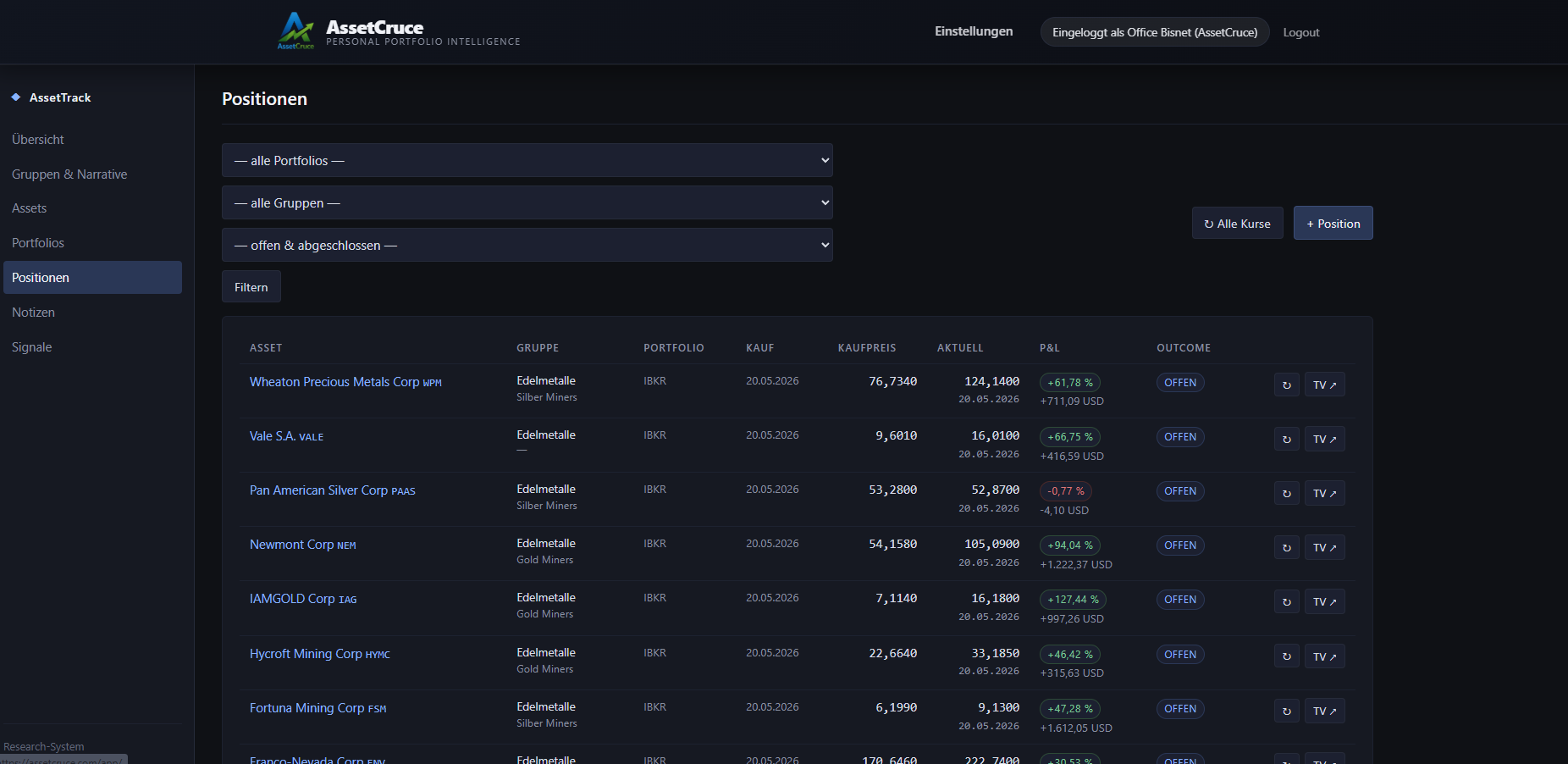Click 'Eingeloggt als Office Bisnet' badge
1568x764 pixels.
coord(1155,32)
